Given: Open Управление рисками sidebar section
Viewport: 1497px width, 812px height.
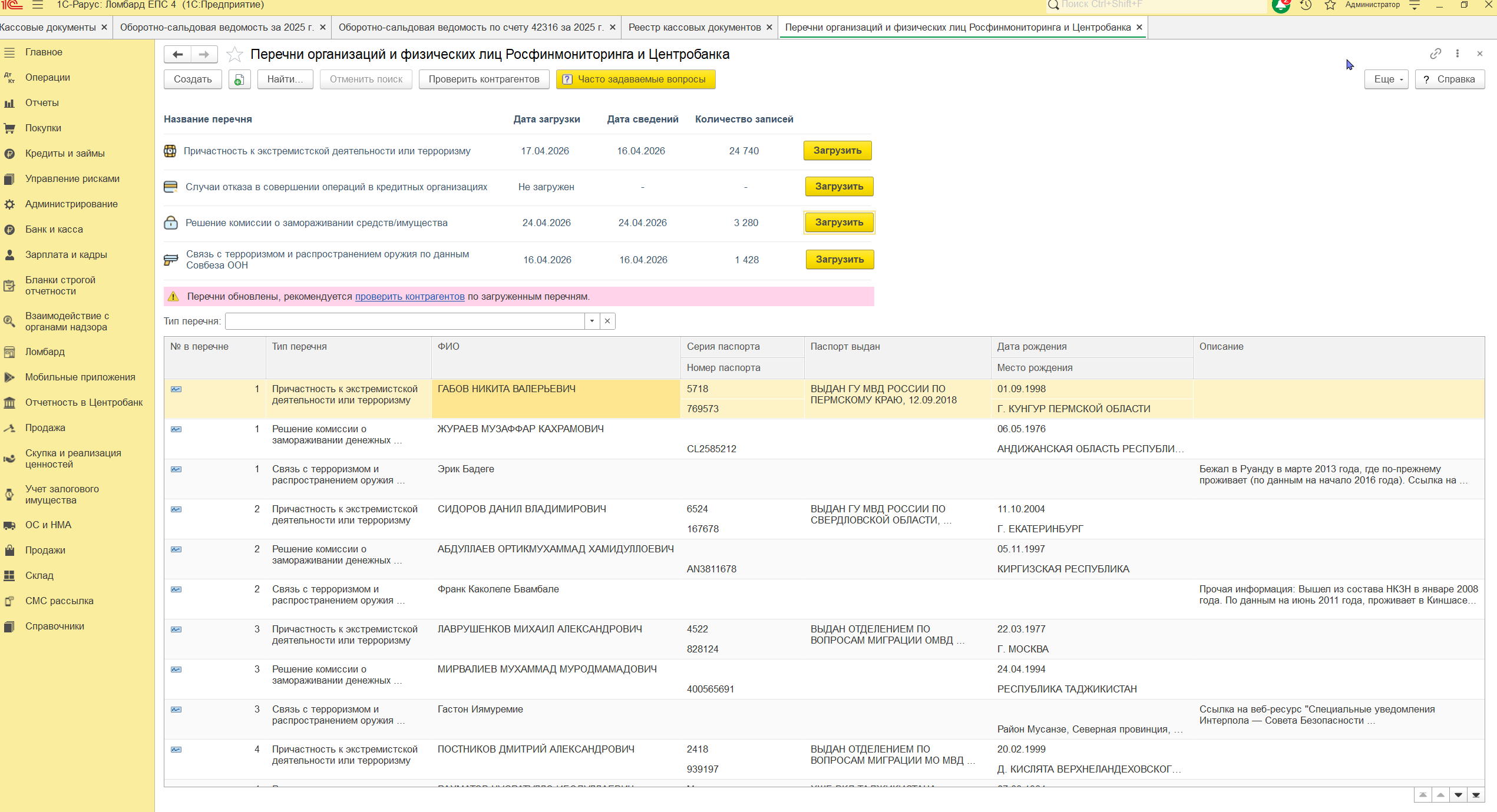Looking at the screenshot, I should (72, 178).
